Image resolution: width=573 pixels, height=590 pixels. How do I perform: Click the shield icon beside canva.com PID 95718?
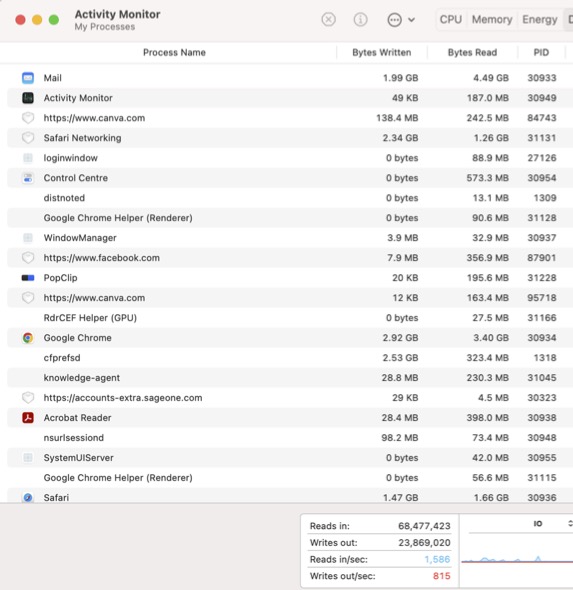28,298
